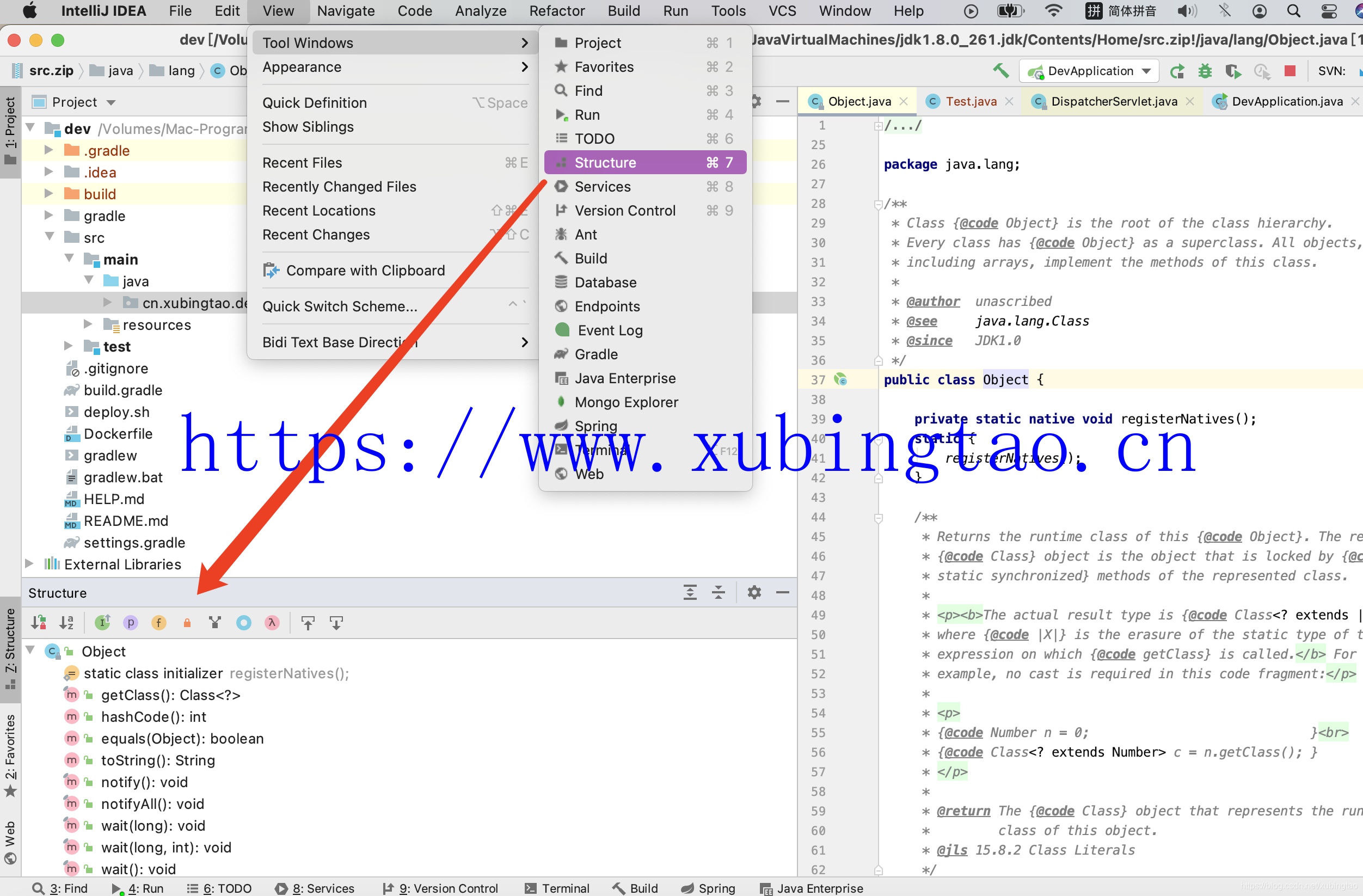Sort Structure members alphabetically

tap(67, 623)
